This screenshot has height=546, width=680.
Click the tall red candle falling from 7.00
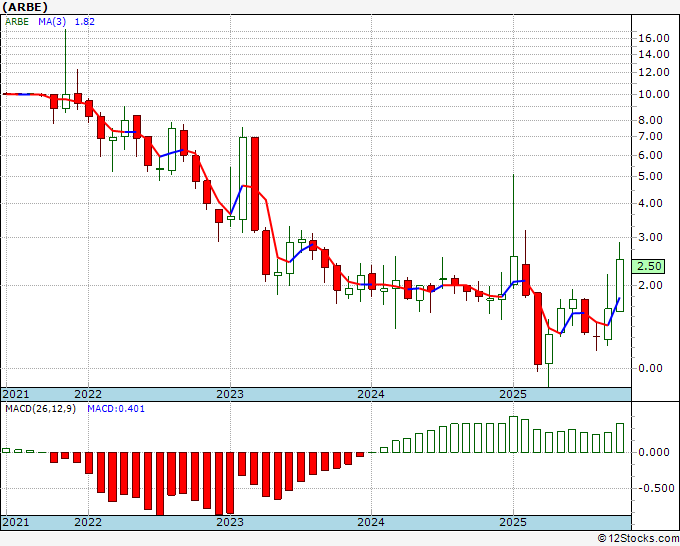pyautogui.click(x=255, y=184)
